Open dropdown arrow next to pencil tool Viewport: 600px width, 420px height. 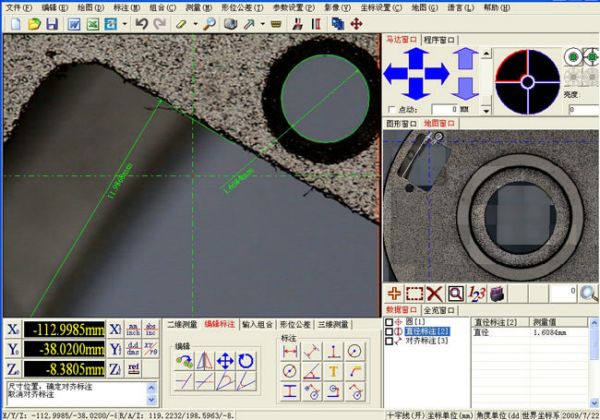coord(196,22)
